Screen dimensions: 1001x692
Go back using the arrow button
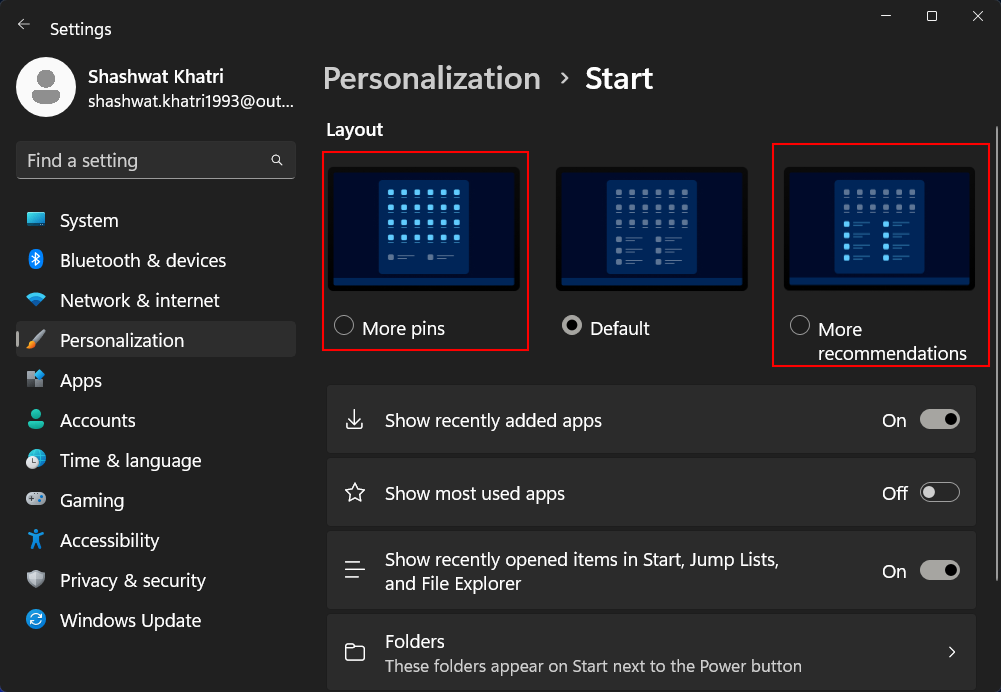[23, 23]
